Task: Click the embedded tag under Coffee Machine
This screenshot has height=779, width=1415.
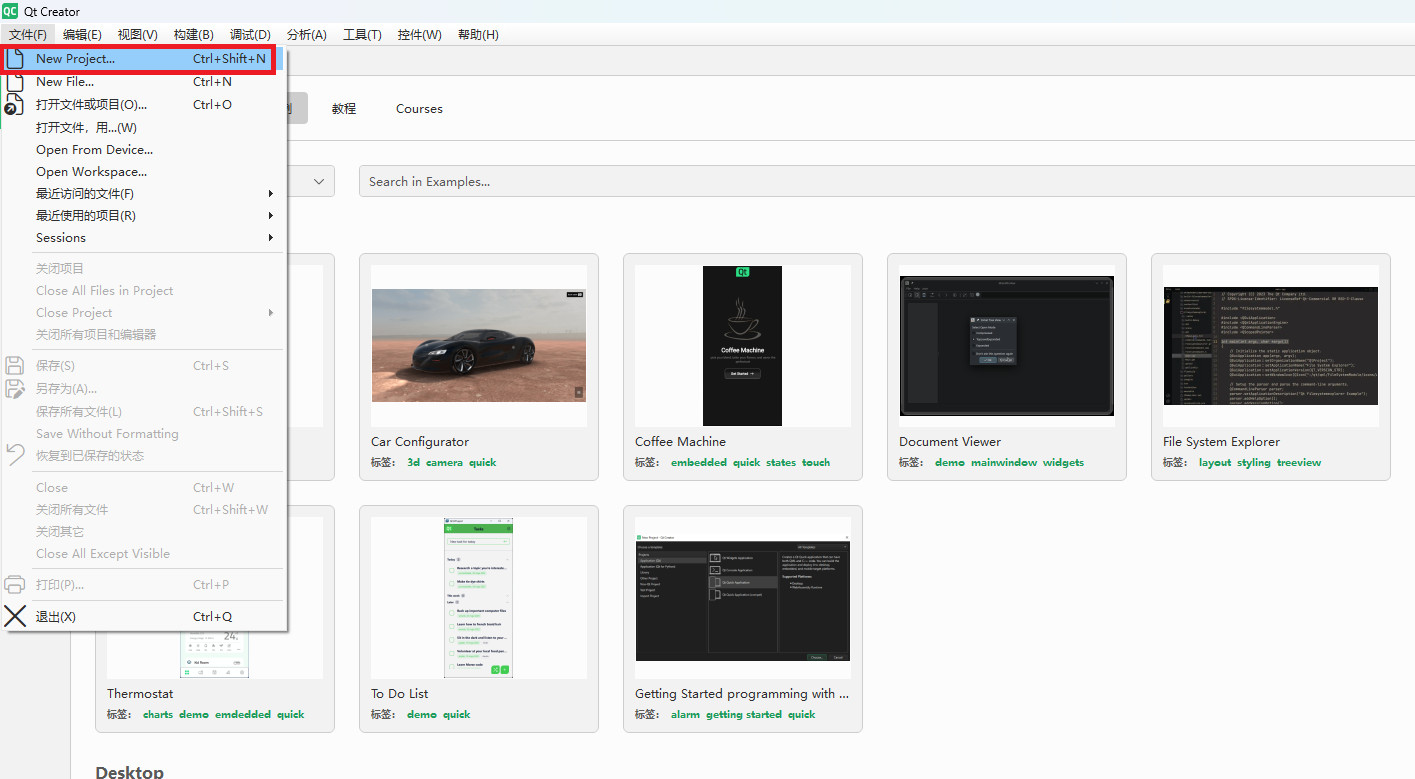Action: coord(699,463)
